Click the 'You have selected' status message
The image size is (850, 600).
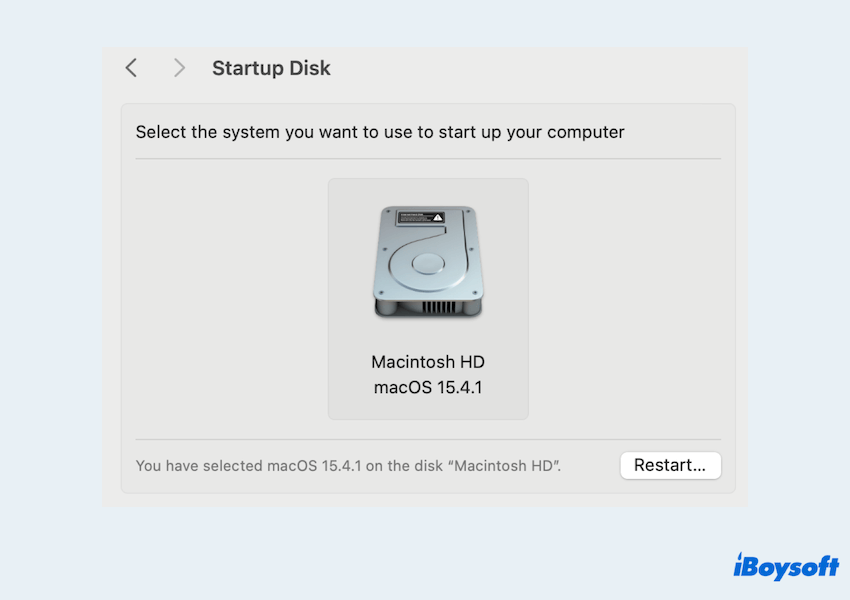point(348,466)
